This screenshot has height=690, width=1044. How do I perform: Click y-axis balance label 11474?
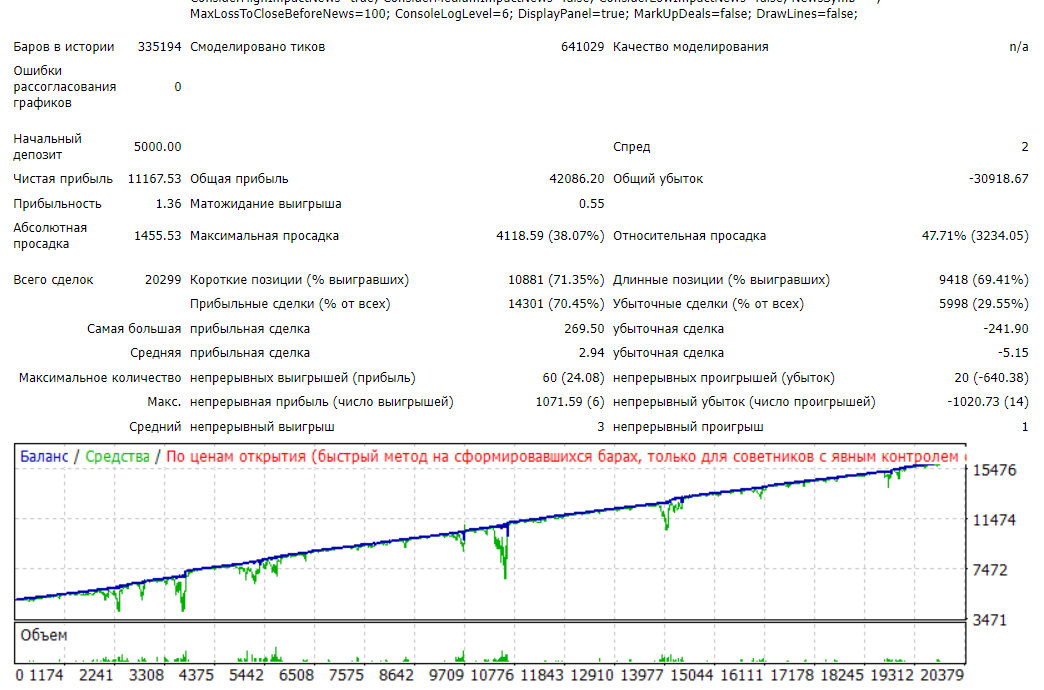[x=995, y=520]
